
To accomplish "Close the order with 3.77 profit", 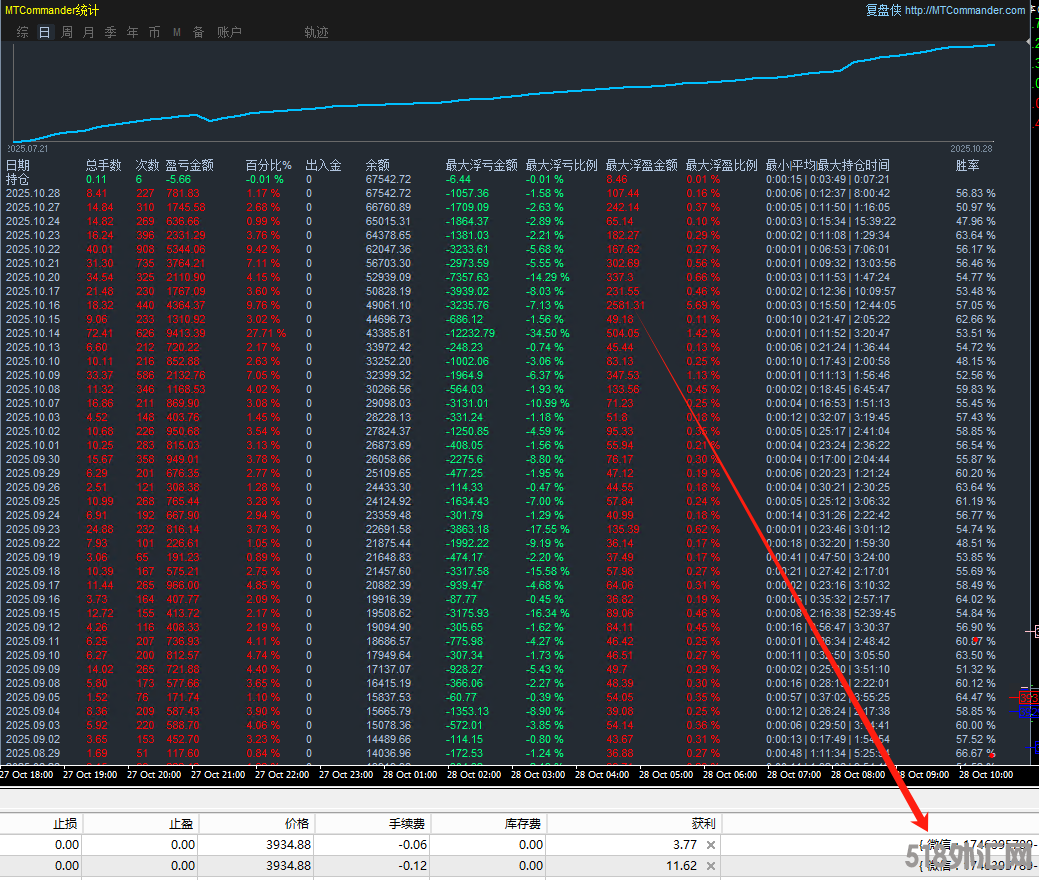I will pyautogui.click(x=710, y=845).
